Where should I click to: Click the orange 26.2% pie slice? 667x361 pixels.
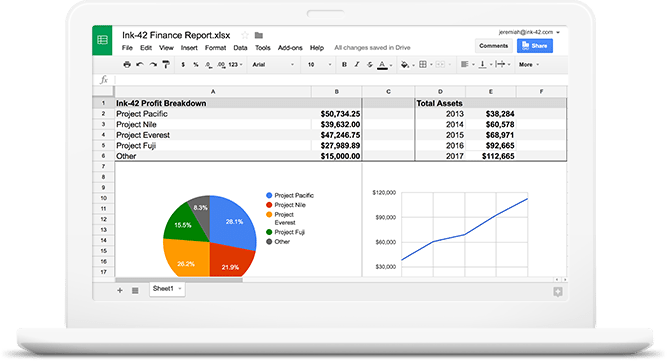click(186, 257)
